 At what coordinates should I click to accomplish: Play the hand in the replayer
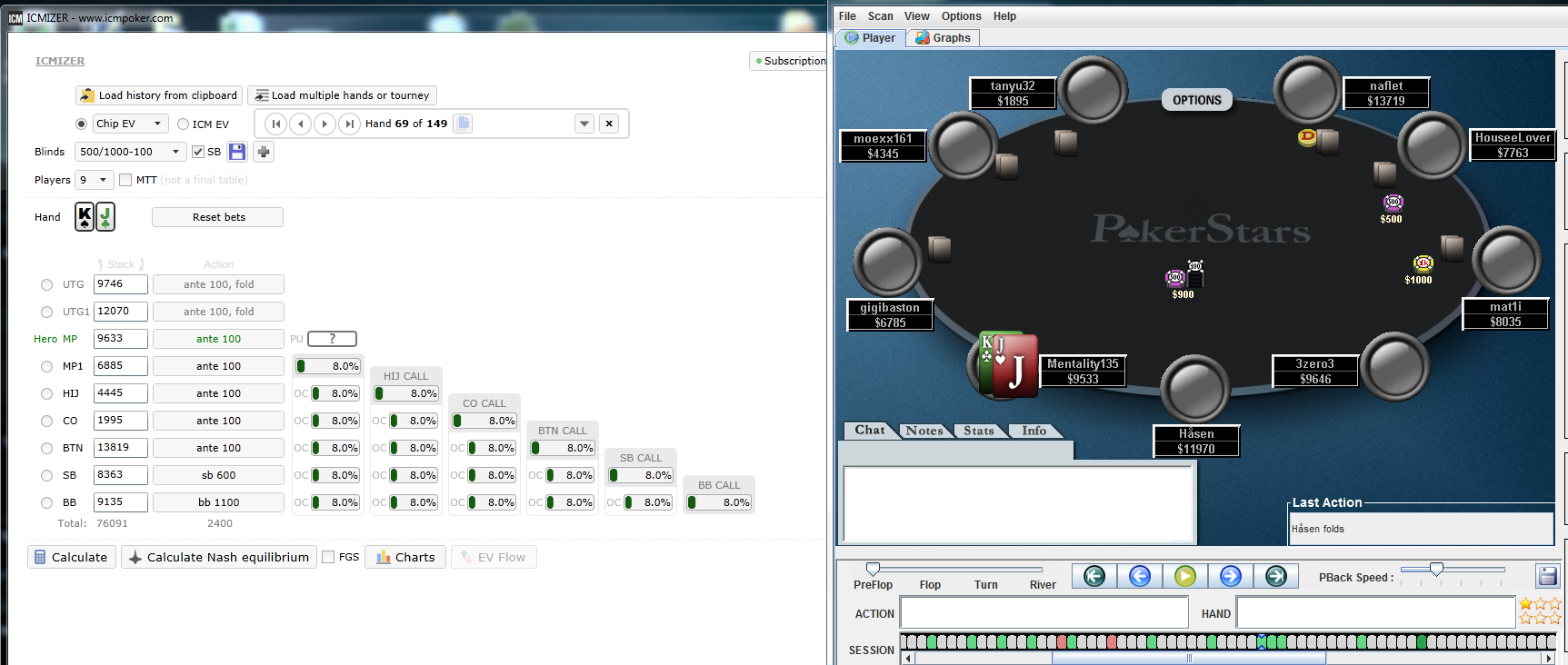[x=1185, y=576]
